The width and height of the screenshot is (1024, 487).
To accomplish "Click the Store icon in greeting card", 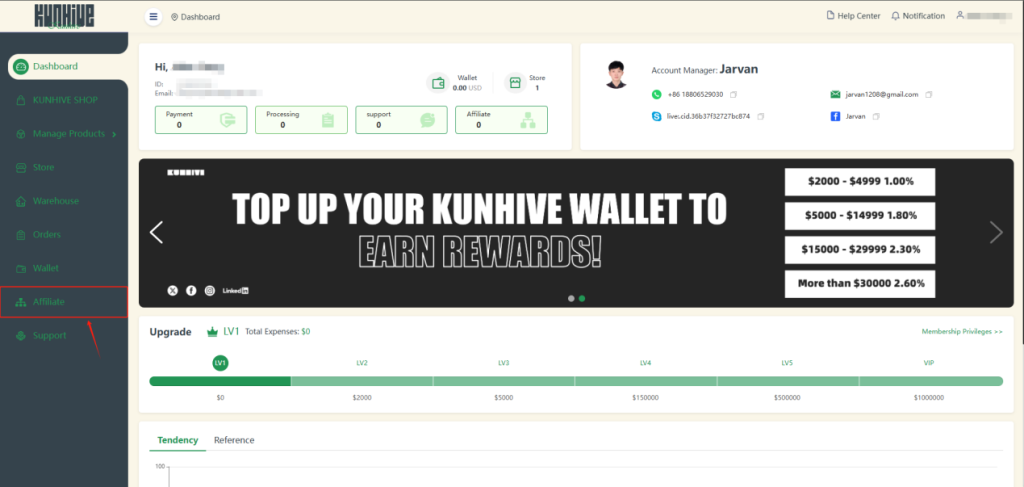I will (x=515, y=83).
